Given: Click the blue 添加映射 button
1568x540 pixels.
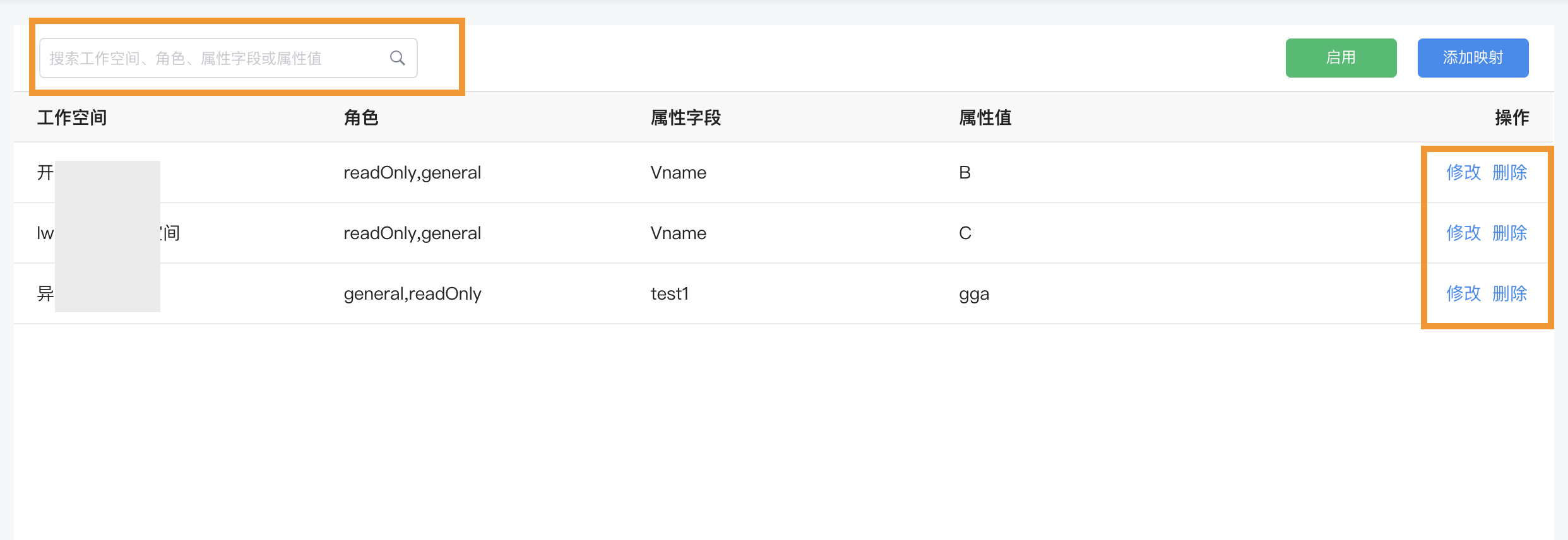Looking at the screenshot, I should tap(1473, 58).
